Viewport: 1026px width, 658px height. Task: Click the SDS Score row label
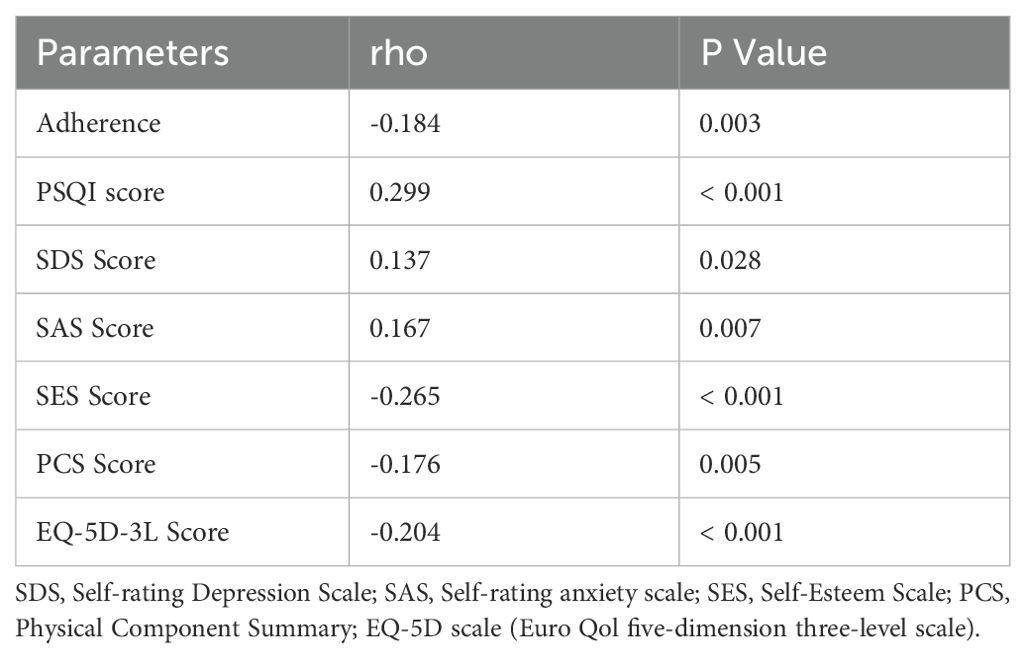tap(96, 260)
